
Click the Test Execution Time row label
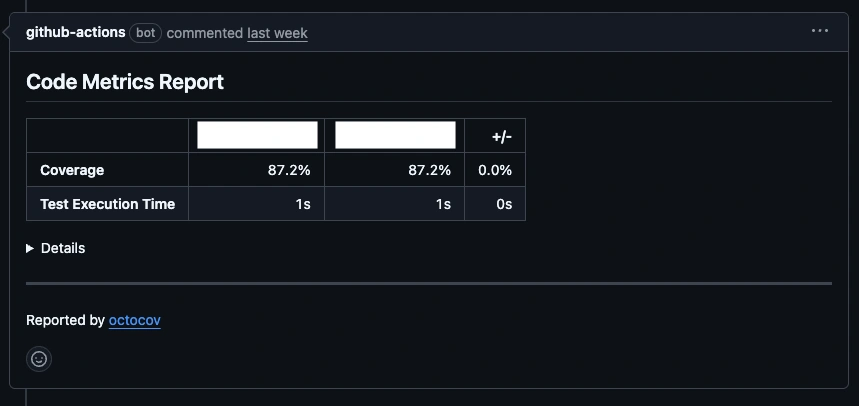point(107,204)
